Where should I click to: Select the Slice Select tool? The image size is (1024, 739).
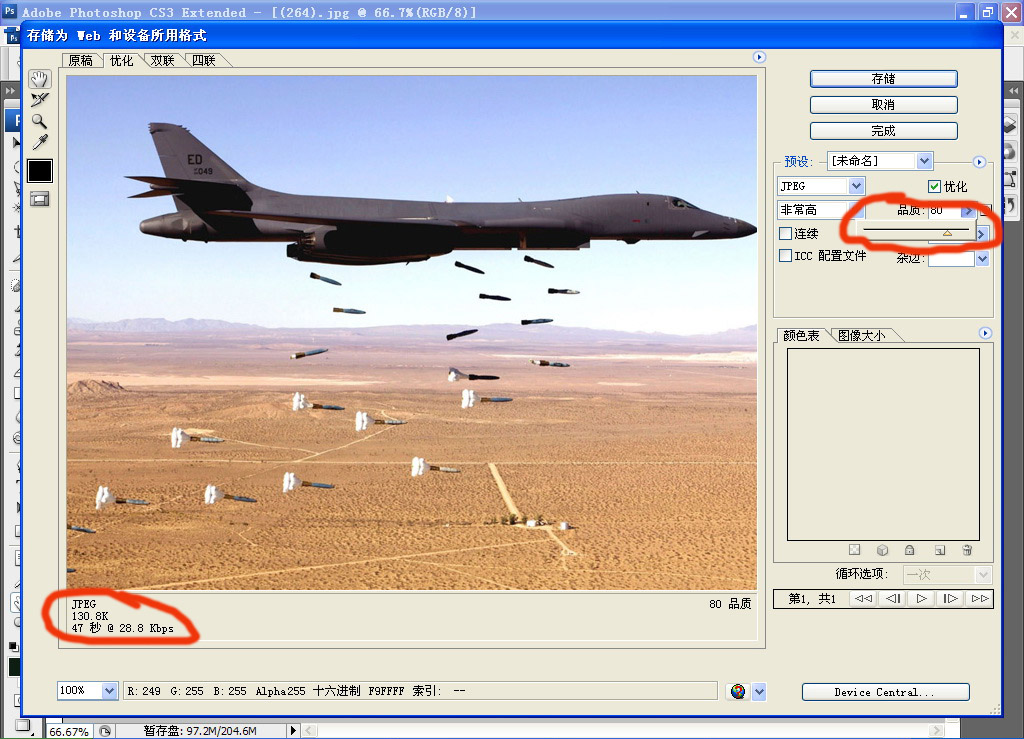click(x=39, y=100)
